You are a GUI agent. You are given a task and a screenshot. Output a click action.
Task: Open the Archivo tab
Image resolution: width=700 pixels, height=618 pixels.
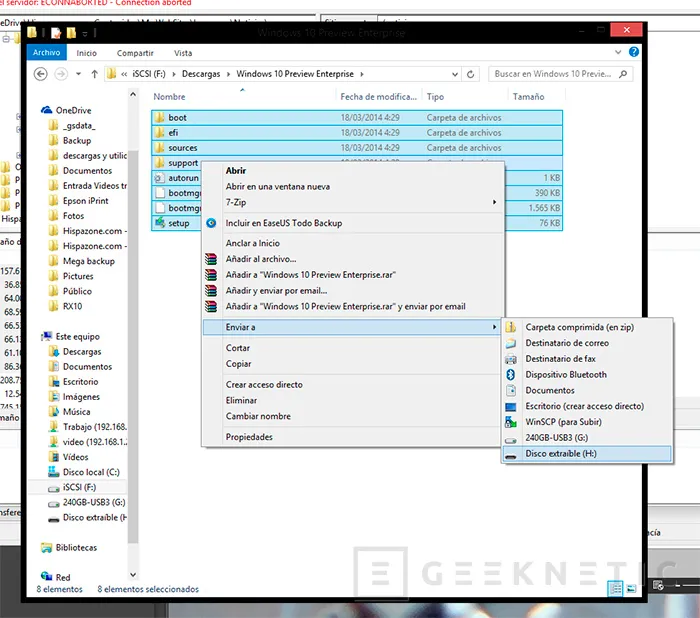point(46,52)
